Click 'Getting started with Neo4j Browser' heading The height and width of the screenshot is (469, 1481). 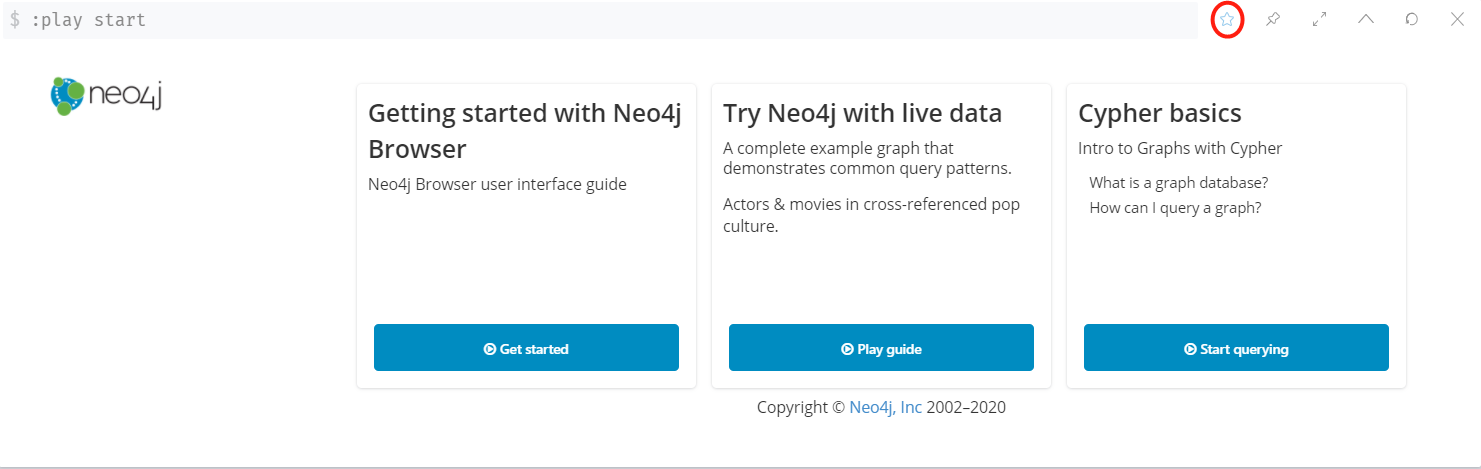(524, 131)
